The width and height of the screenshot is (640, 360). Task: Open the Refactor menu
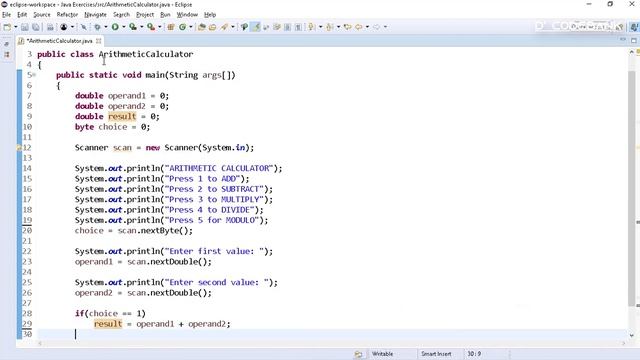(x=67, y=15)
